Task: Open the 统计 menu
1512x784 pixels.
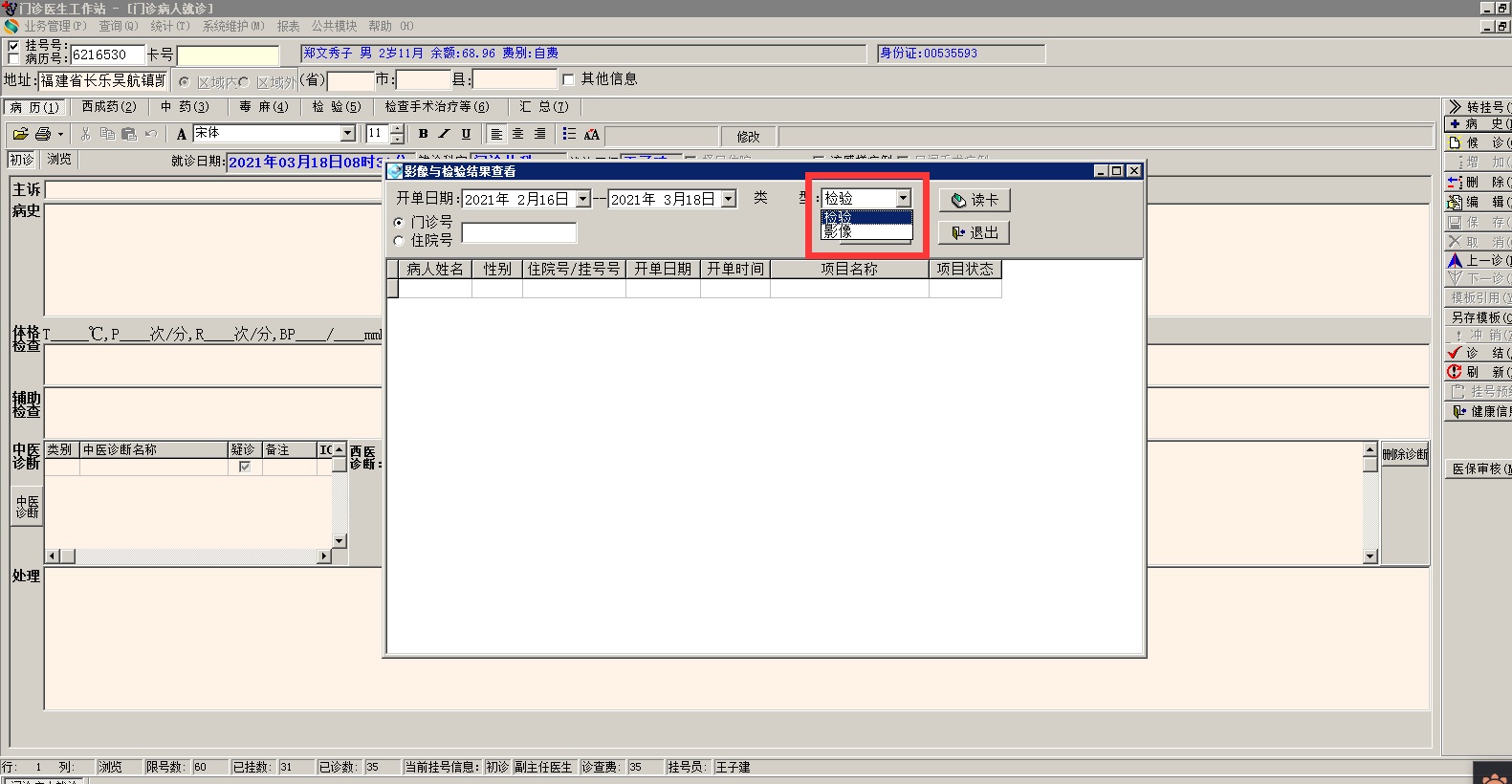Action: tap(170, 26)
